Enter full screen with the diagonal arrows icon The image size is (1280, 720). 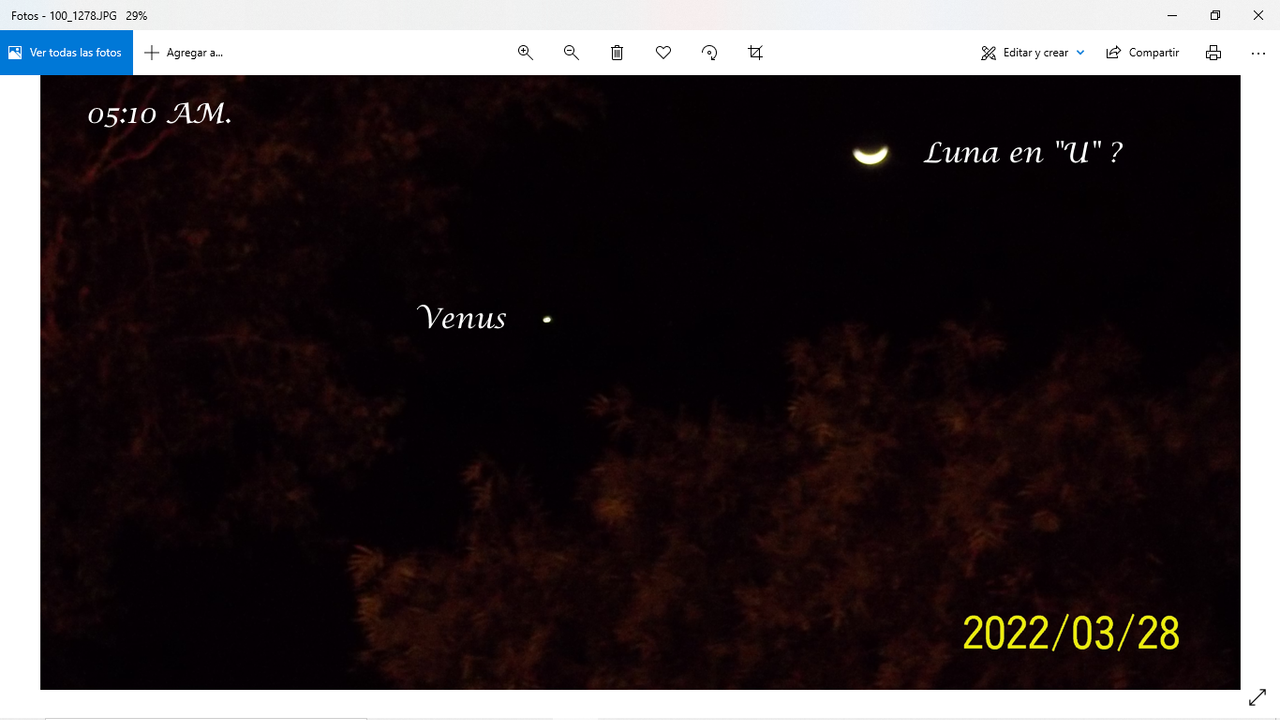point(1257,698)
